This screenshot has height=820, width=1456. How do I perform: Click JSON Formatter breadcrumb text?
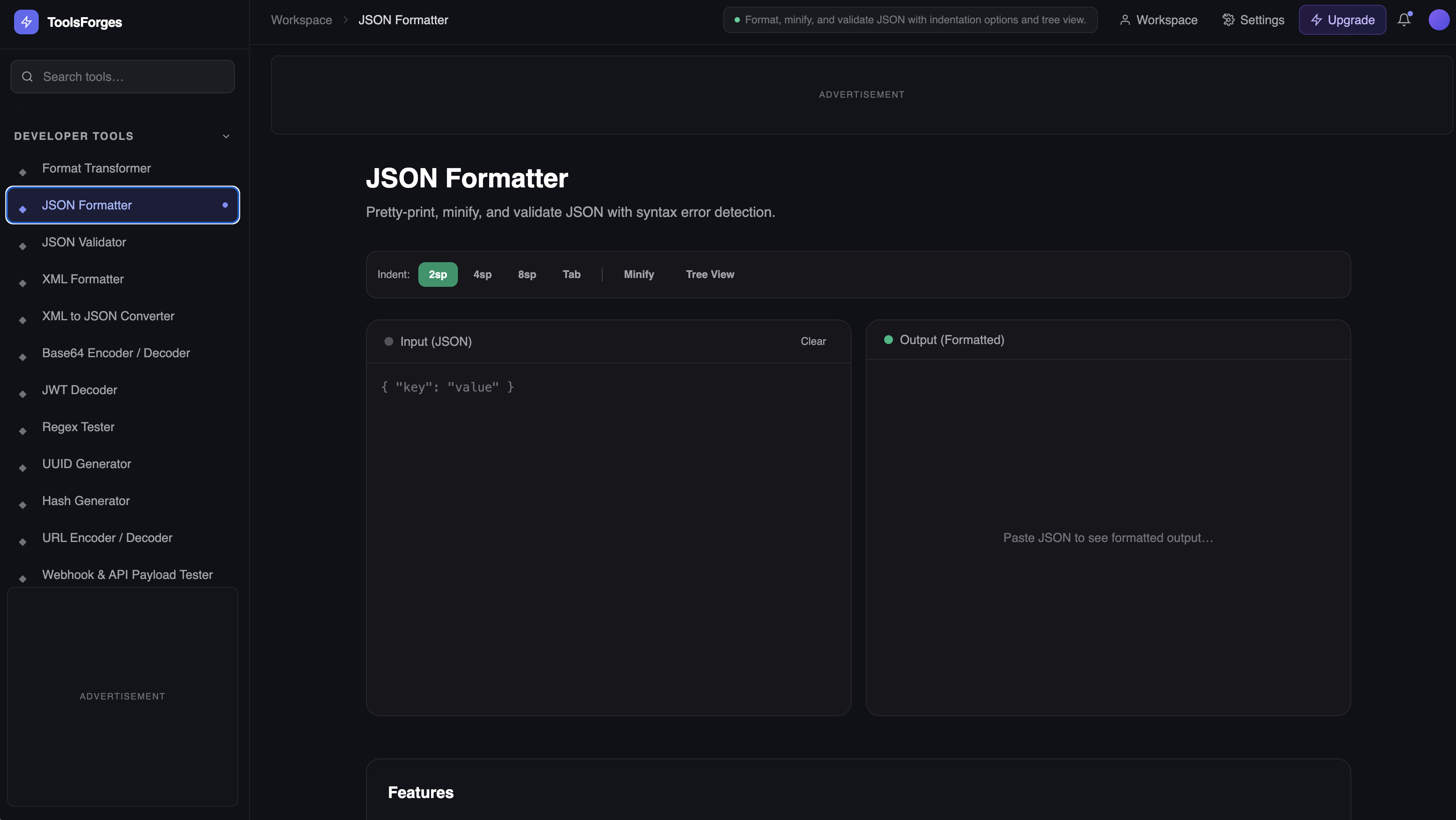[403, 20]
